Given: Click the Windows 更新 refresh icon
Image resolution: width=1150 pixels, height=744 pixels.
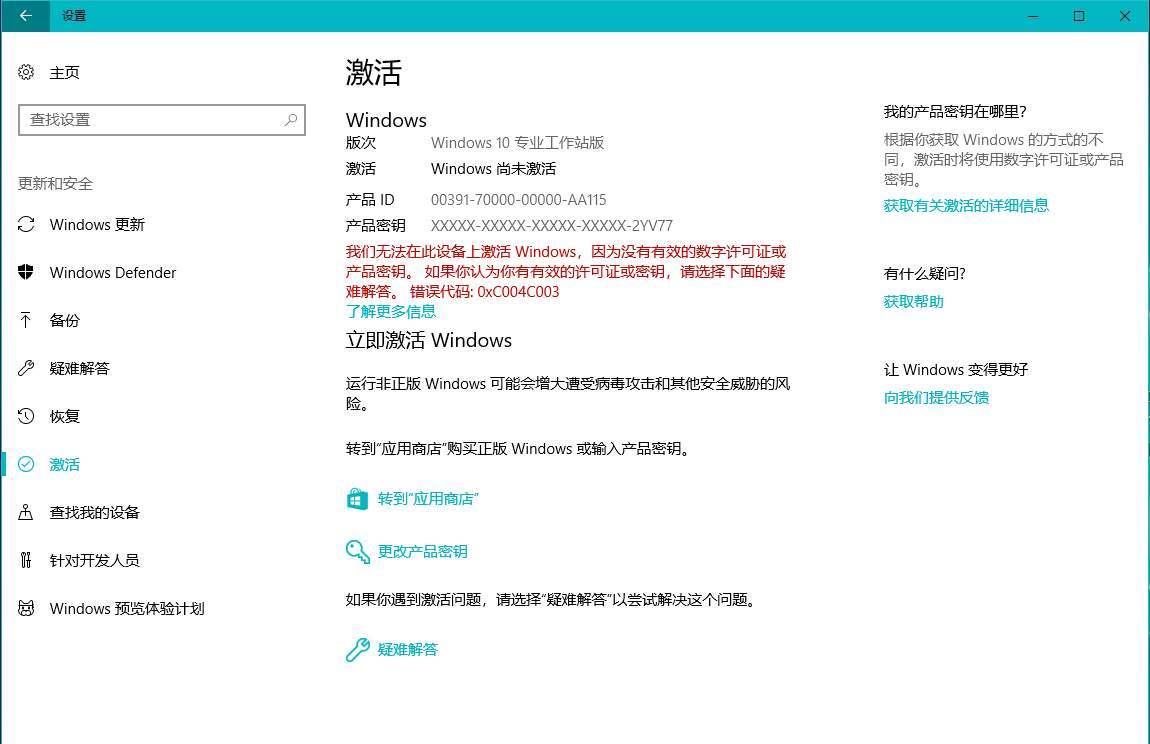Looking at the screenshot, I should (26, 224).
